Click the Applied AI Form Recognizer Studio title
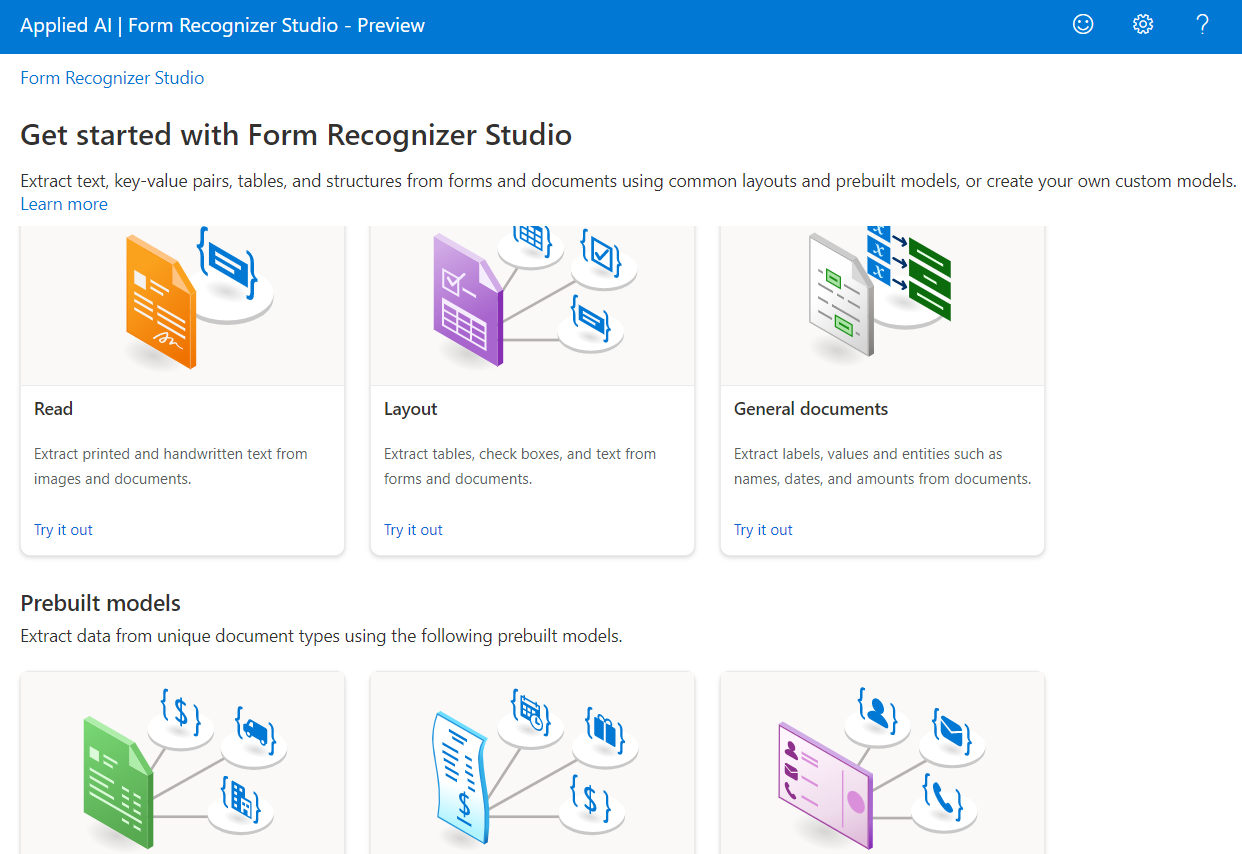 point(222,25)
